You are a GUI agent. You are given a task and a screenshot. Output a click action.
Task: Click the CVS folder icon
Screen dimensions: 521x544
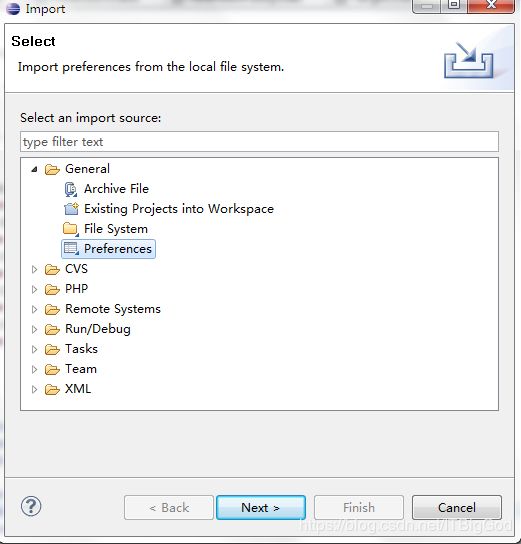52,269
